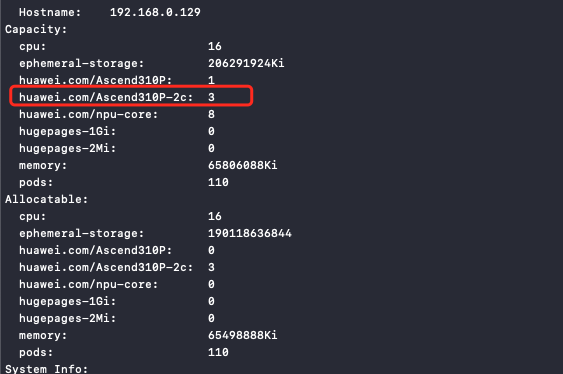Image resolution: width=563 pixels, height=374 pixels.
Task: Click the Capacity ephemeral-storage value 206291924Ki
Action: pos(246,64)
